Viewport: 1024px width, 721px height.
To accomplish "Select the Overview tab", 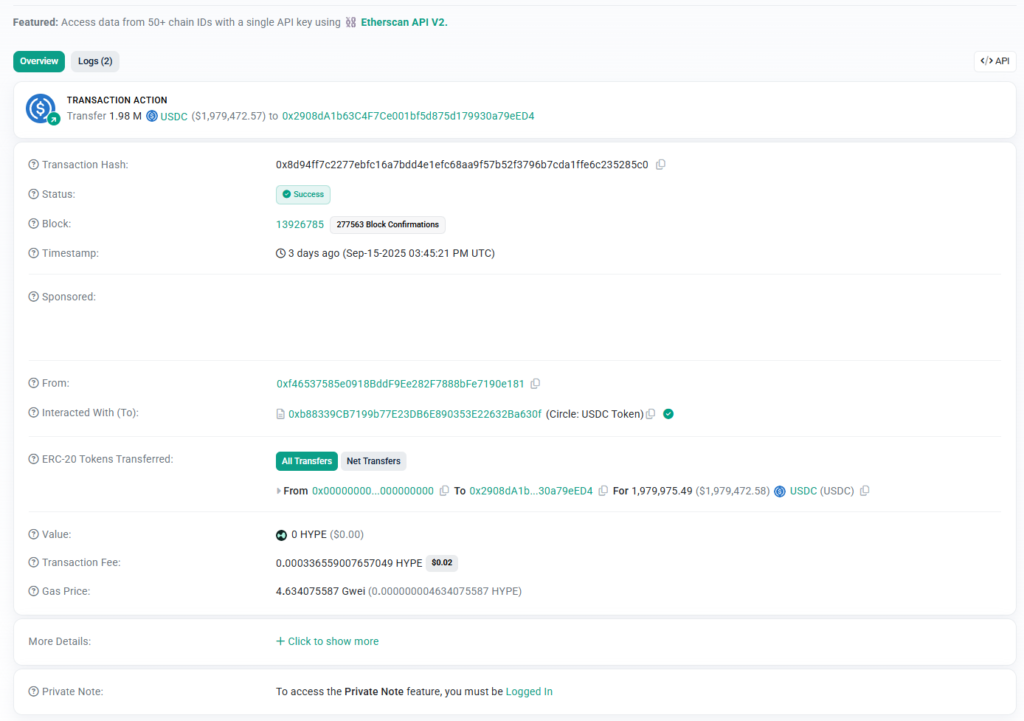I will tap(39, 61).
